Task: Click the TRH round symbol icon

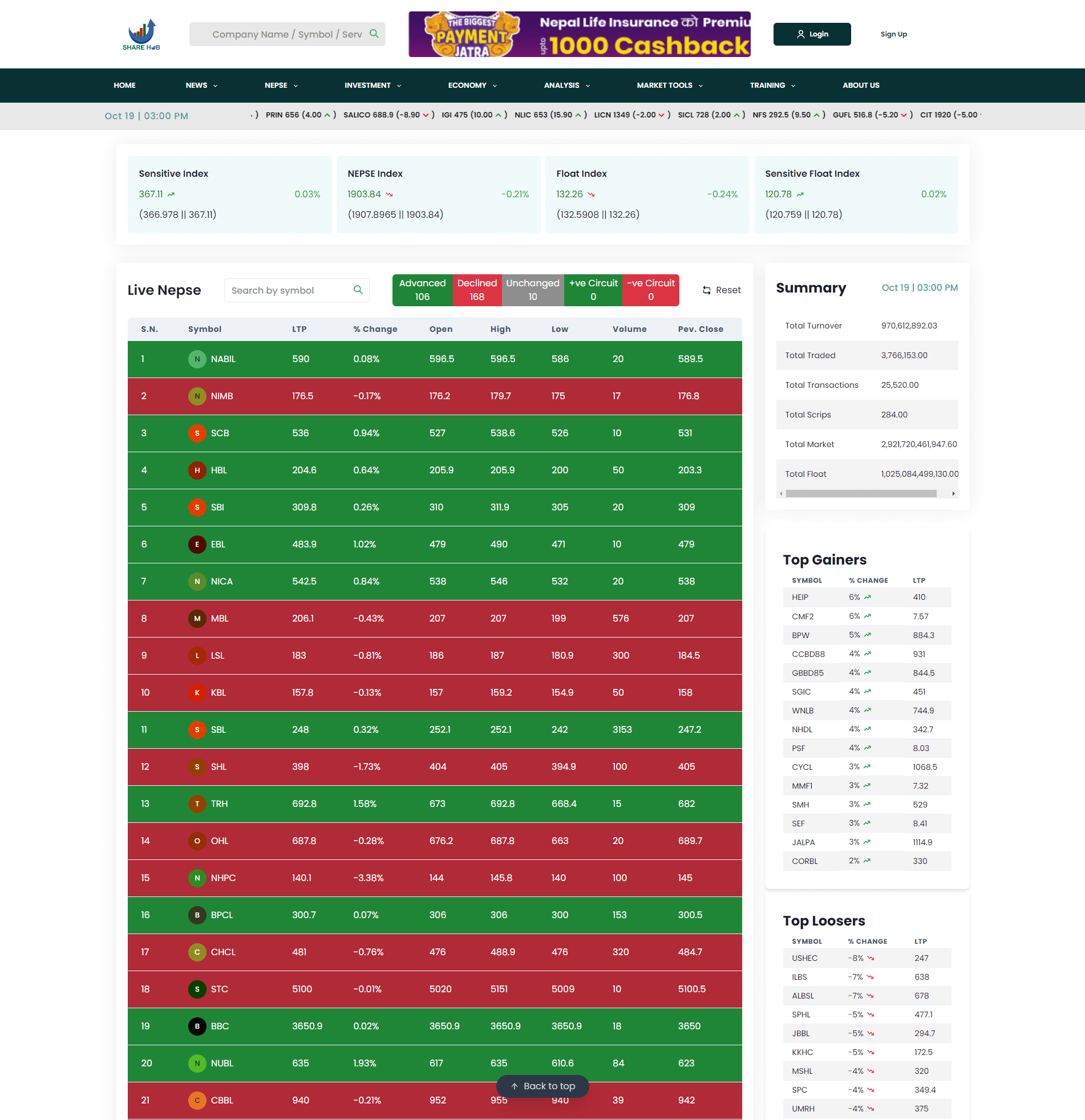Action: (x=197, y=804)
